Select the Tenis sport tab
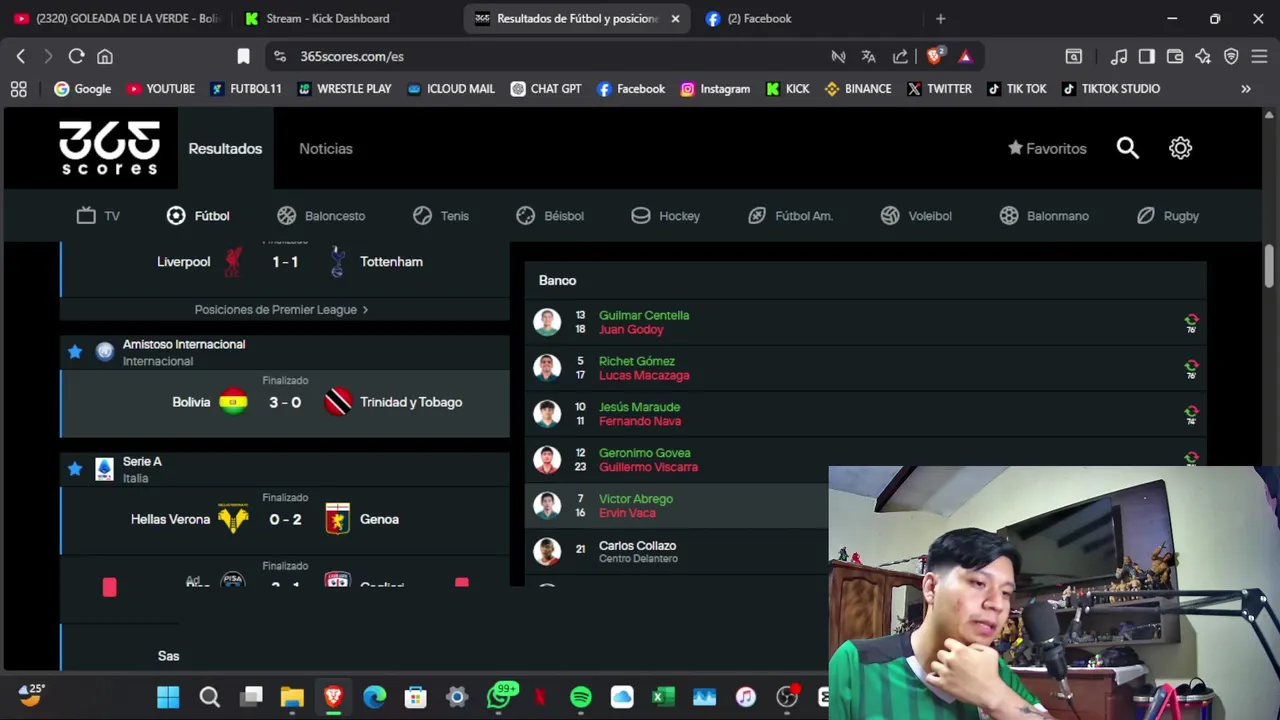The image size is (1280, 720). [441, 215]
